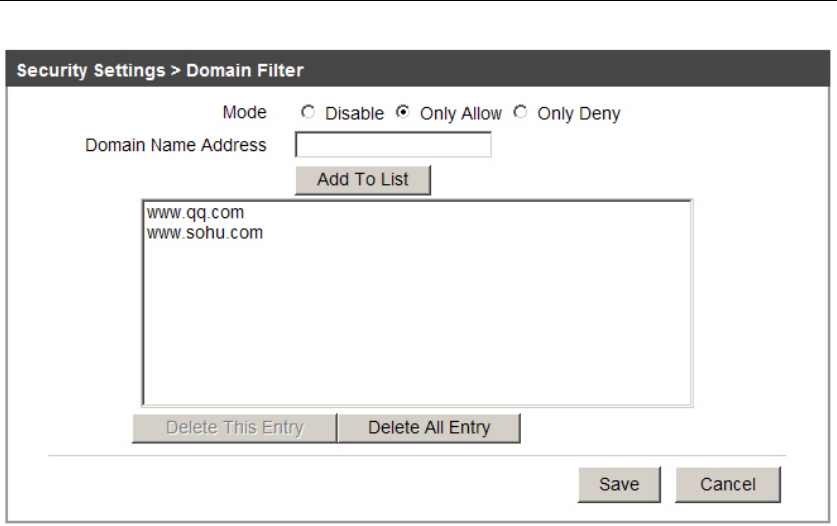This screenshot has width=837, height=526.
Task: Choose the Only Allow radio button
Action: [403, 113]
